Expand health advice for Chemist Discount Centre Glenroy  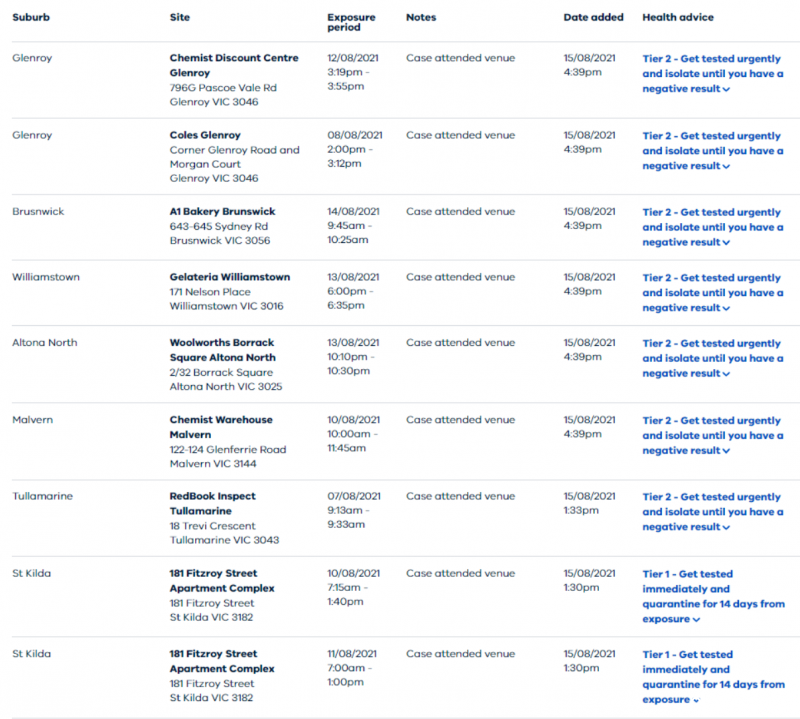(x=713, y=74)
